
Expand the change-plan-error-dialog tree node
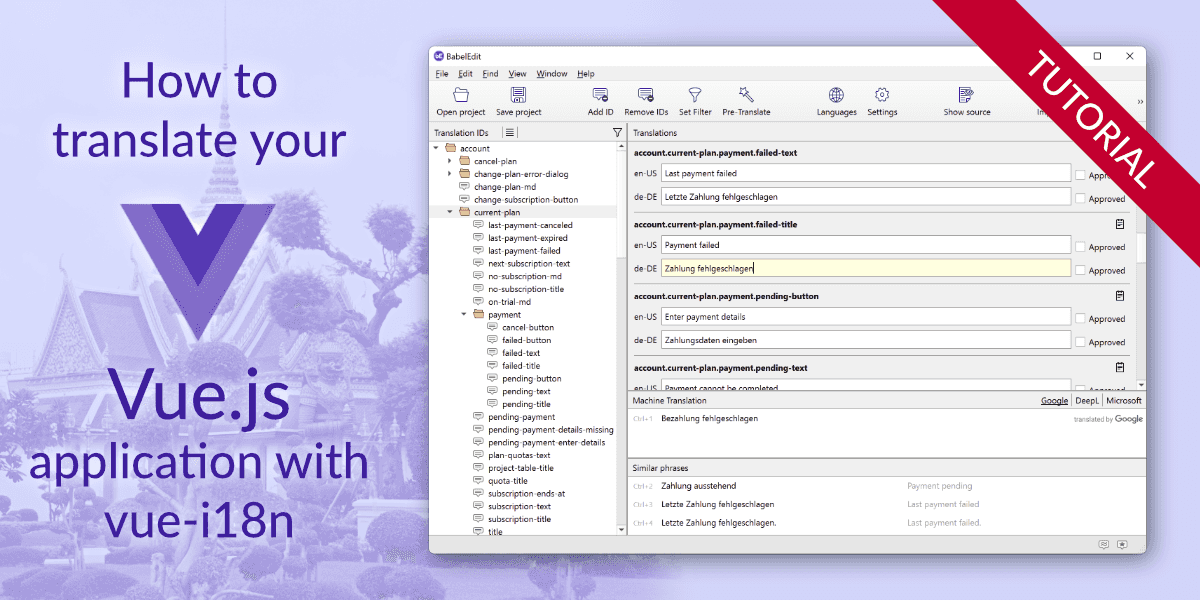pyautogui.click(x=450, y=174)
